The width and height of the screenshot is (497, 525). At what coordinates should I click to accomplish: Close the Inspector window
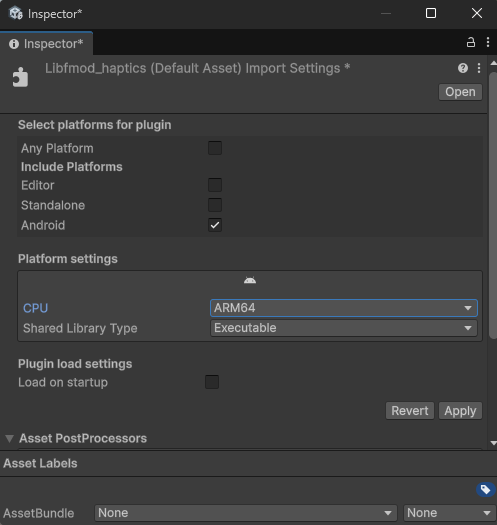[x=477, y=13]
